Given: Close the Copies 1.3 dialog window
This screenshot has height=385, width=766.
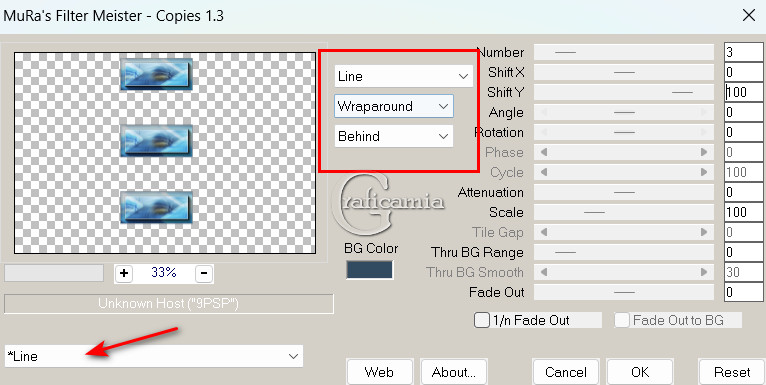Looking at the screenshot, I should click(748, 16).
